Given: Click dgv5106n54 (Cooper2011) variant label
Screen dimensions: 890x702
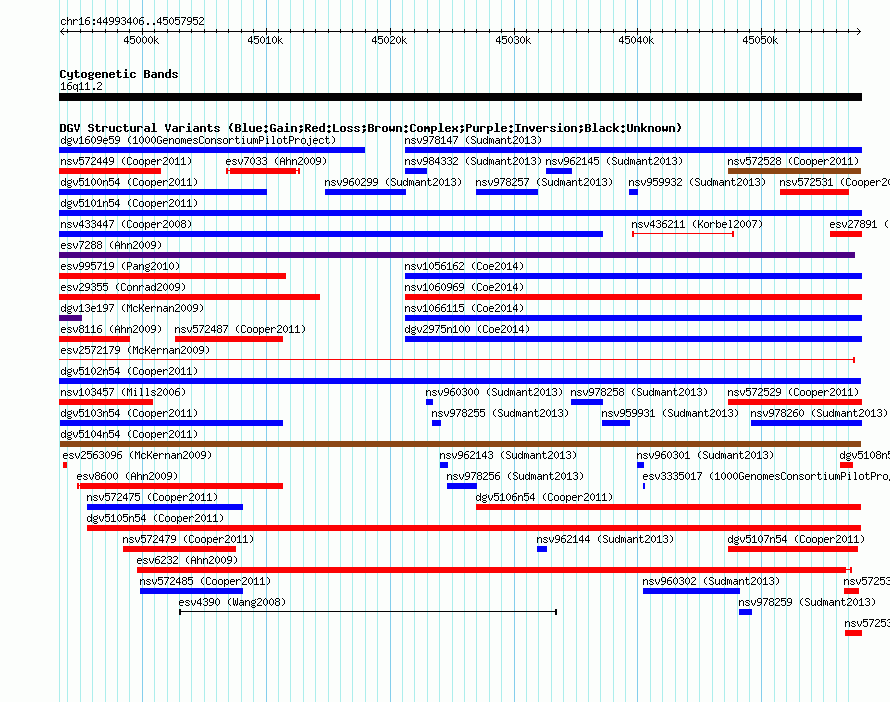Looking at the screenshot, I should point(544,497).
